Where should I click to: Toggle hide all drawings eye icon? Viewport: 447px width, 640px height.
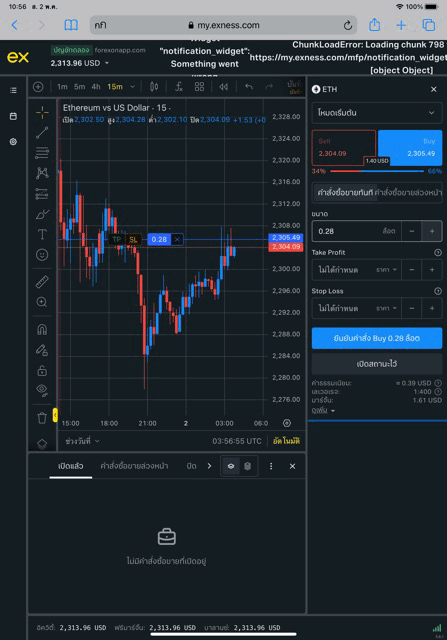tap(42, 390)
